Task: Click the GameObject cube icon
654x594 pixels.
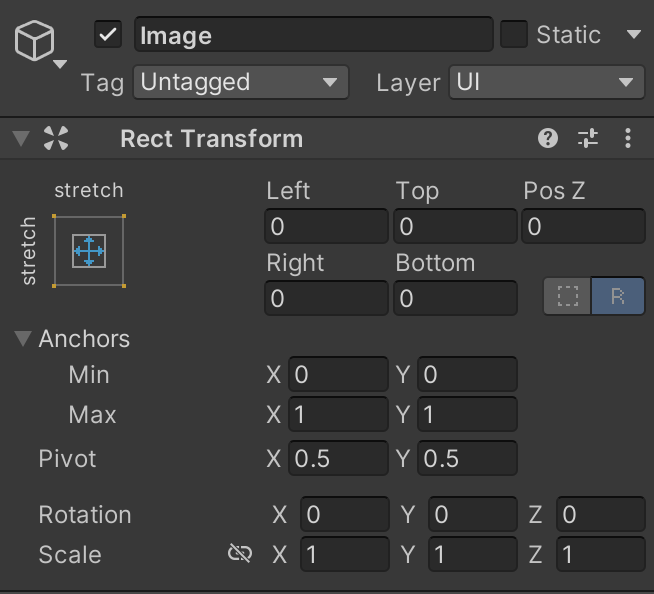Action: 34,42
